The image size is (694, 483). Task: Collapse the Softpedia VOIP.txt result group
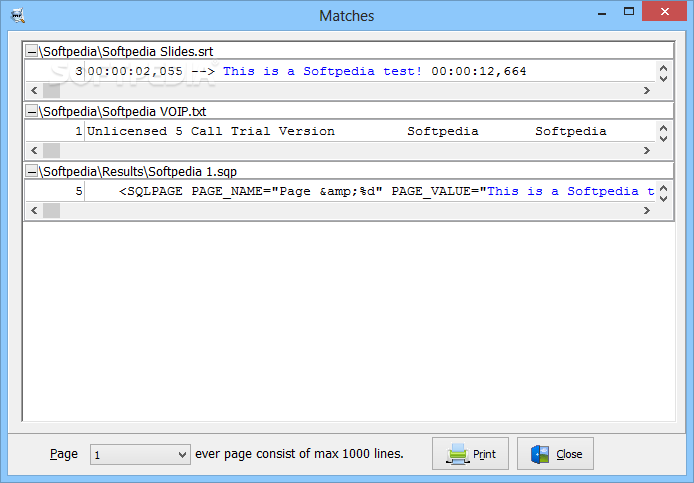pyautogui.click(x=32, y=112)
